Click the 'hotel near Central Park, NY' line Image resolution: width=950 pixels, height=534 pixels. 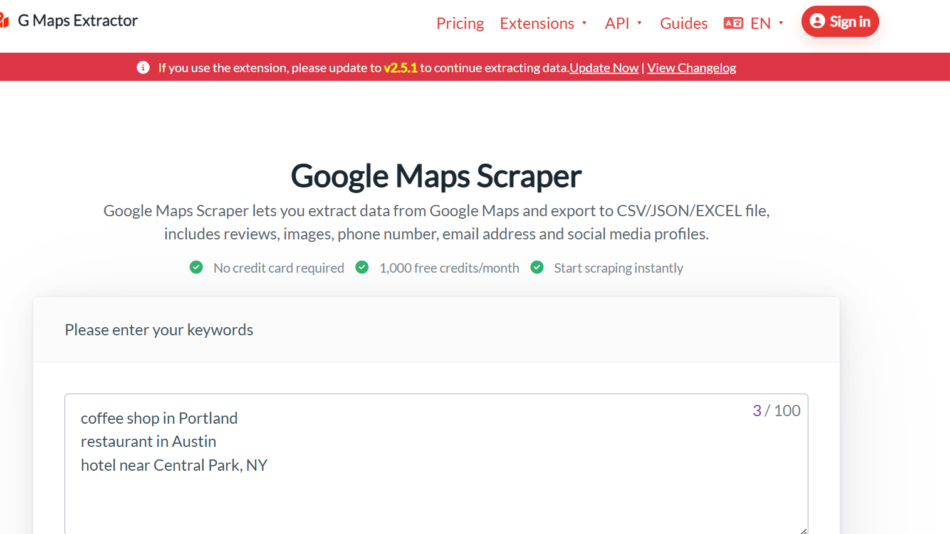tap(174, 465)
